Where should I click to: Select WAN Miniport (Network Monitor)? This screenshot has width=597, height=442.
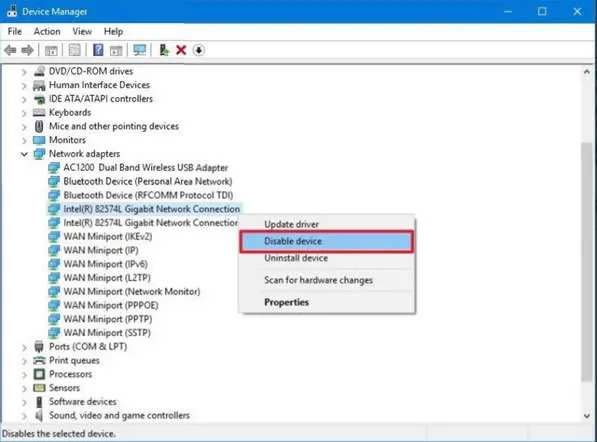coord(132,292)
